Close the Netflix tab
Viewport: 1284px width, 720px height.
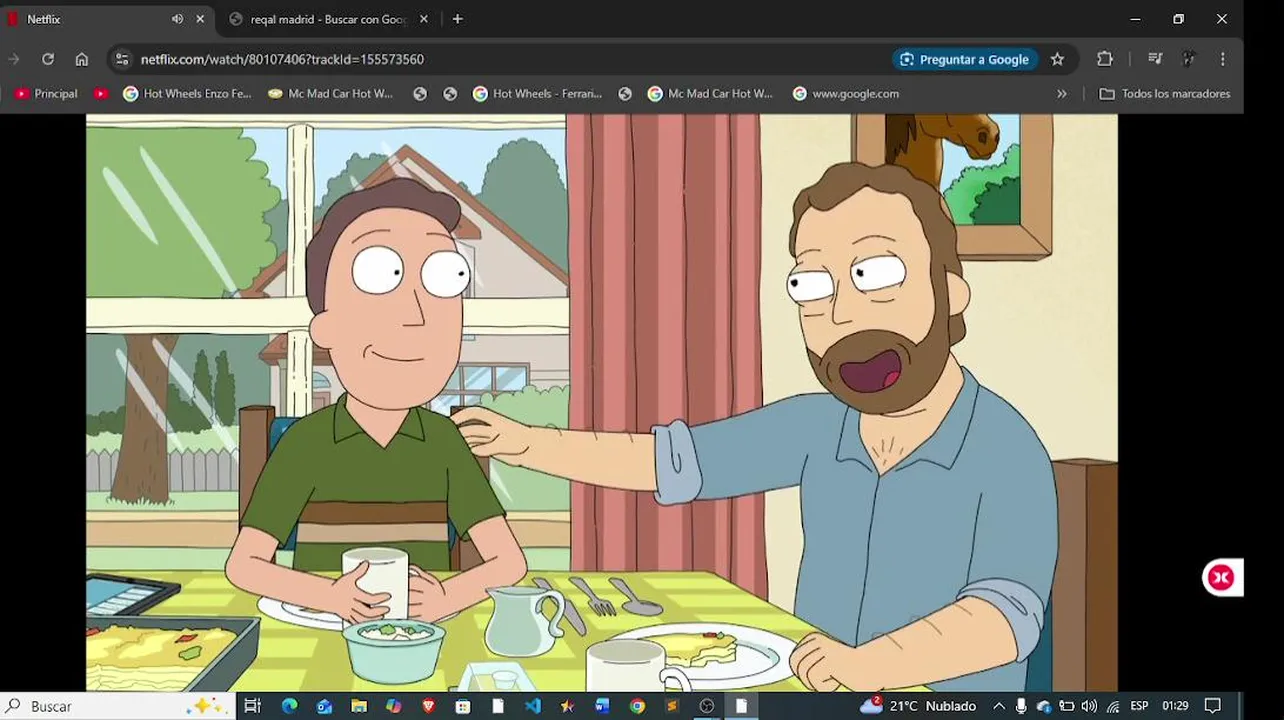(200, 19)
